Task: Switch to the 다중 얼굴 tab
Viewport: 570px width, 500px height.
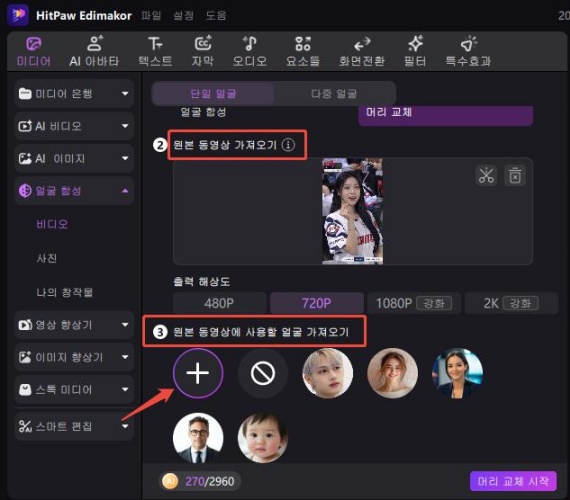Action: click(334, 94)
